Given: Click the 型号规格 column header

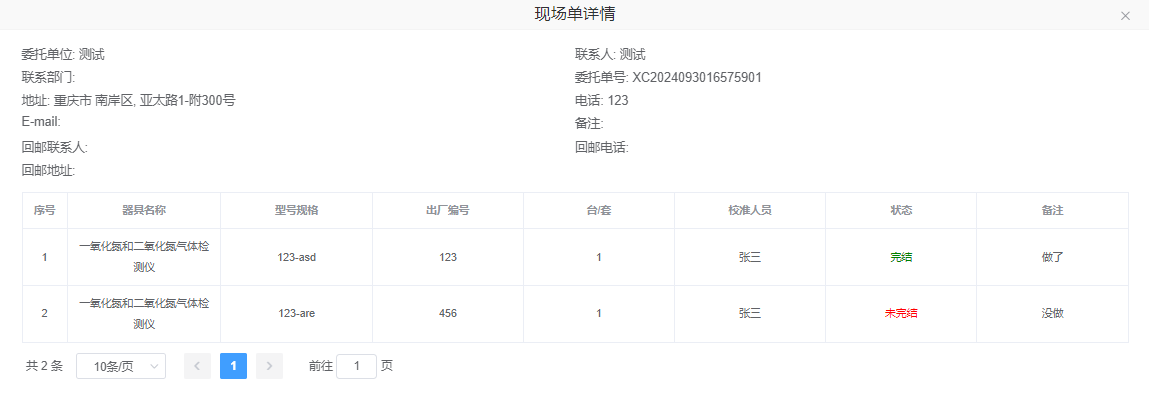Looking at the screenshot, I should tap(296, 211).
